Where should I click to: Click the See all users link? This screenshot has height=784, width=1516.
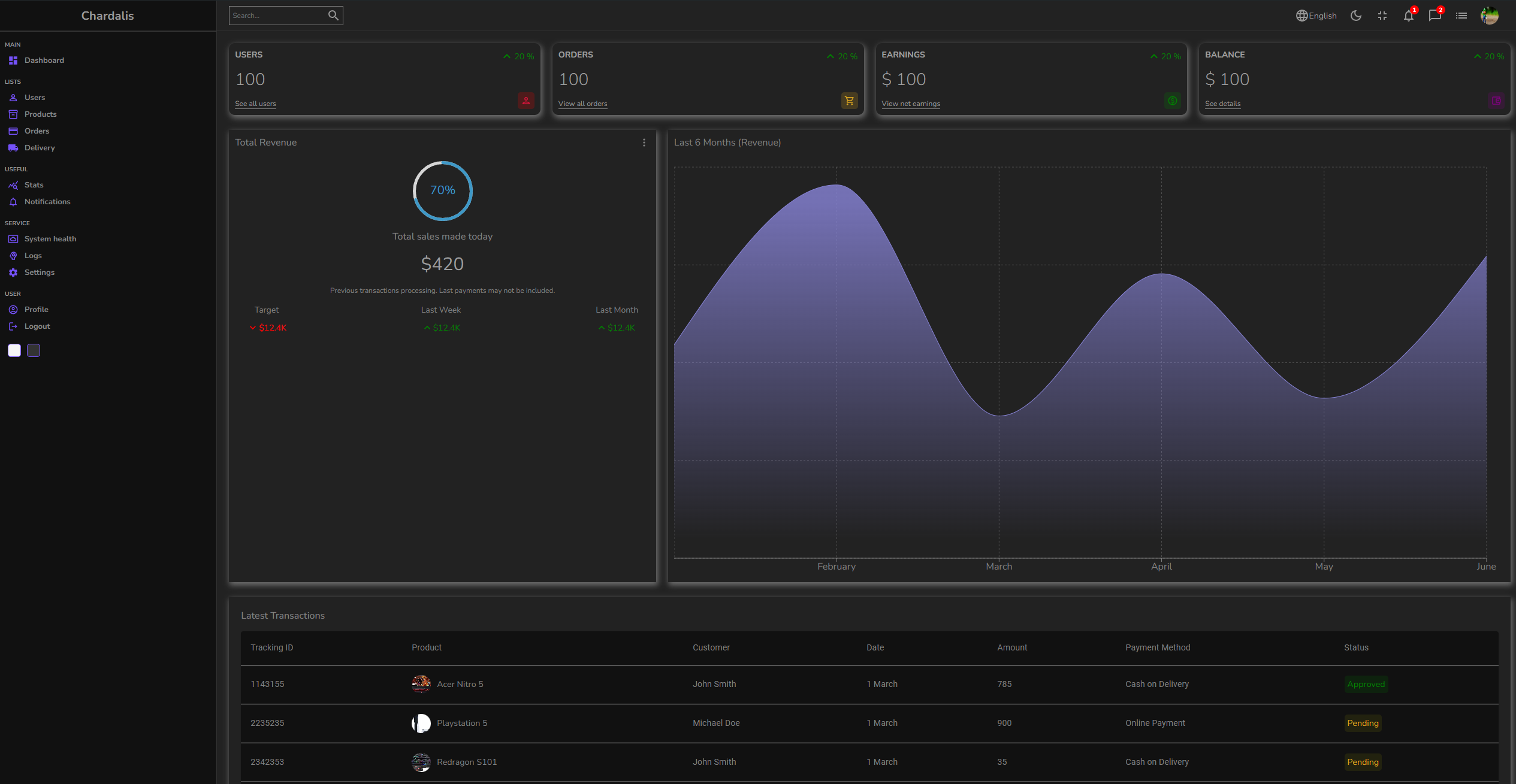pyautogui.click(x=255, y=104)
